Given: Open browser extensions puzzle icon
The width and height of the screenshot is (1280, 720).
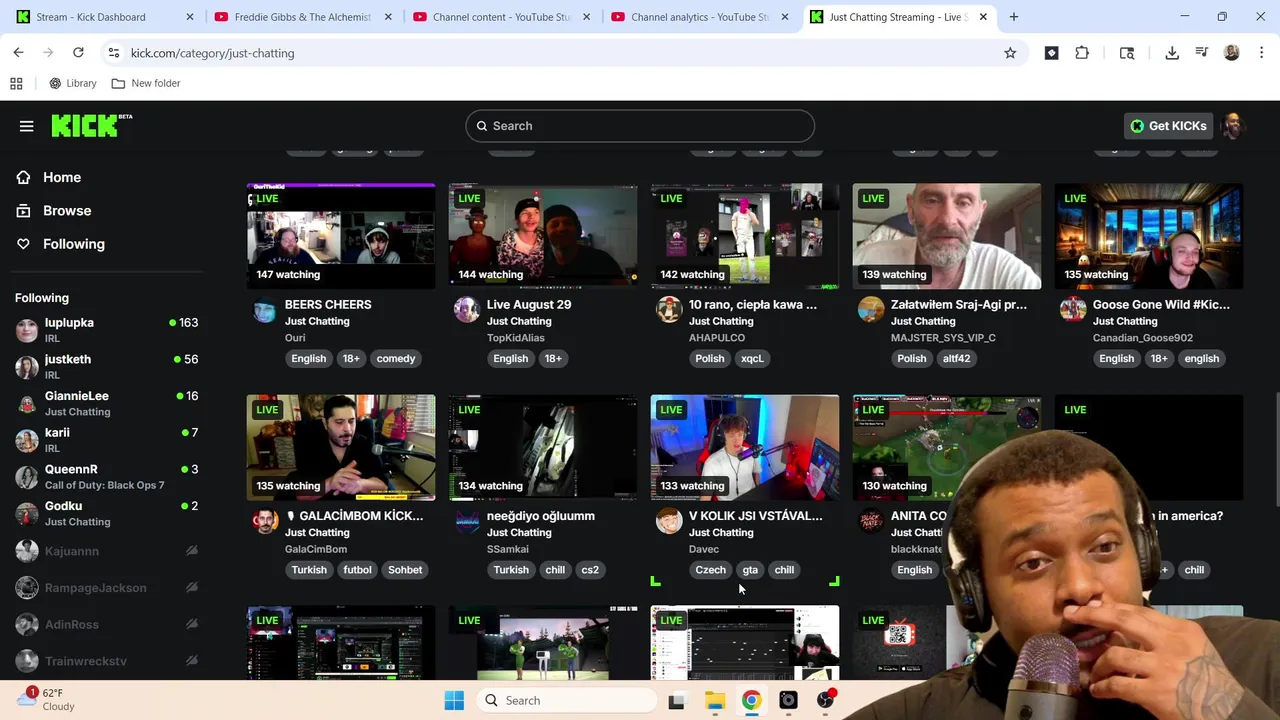Looking at the screenshot, I should click(1082, 52).
